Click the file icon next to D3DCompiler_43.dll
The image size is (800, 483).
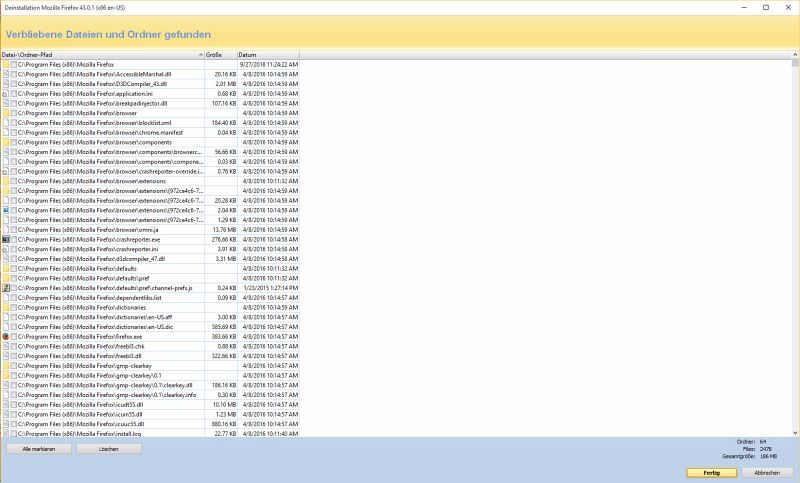[x=6, y=84]
